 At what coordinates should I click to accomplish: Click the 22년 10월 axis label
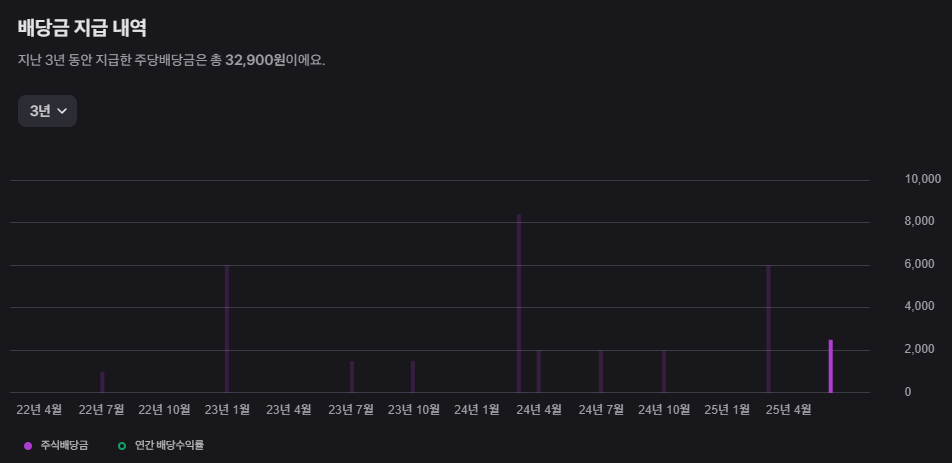(x=165, y=410)
